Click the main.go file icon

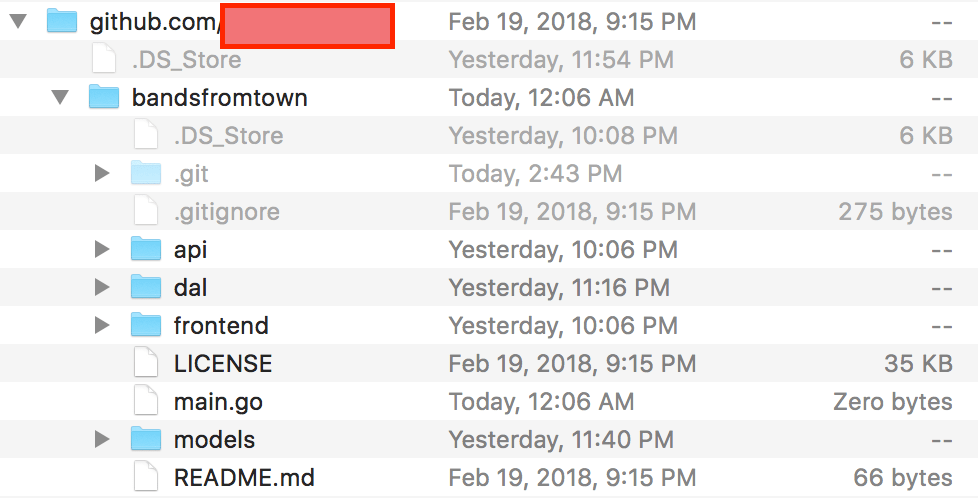(x=146, y=401)
